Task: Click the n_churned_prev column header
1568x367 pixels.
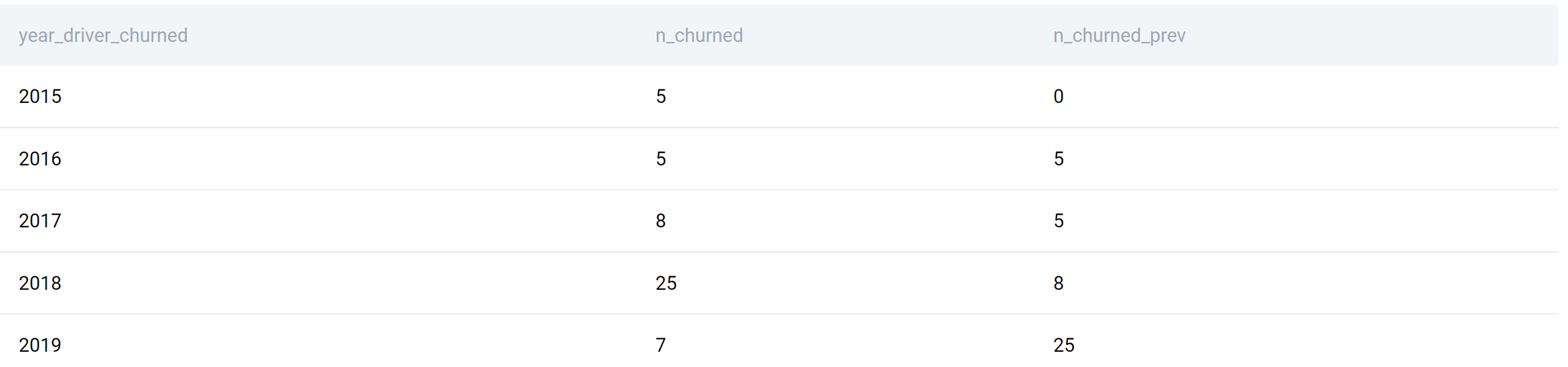Action: (x=1119, y=36)
